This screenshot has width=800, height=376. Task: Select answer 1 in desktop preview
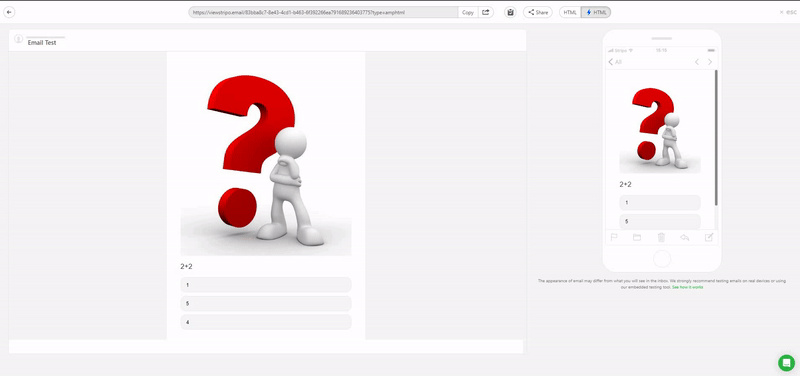[x=266, y=285]
